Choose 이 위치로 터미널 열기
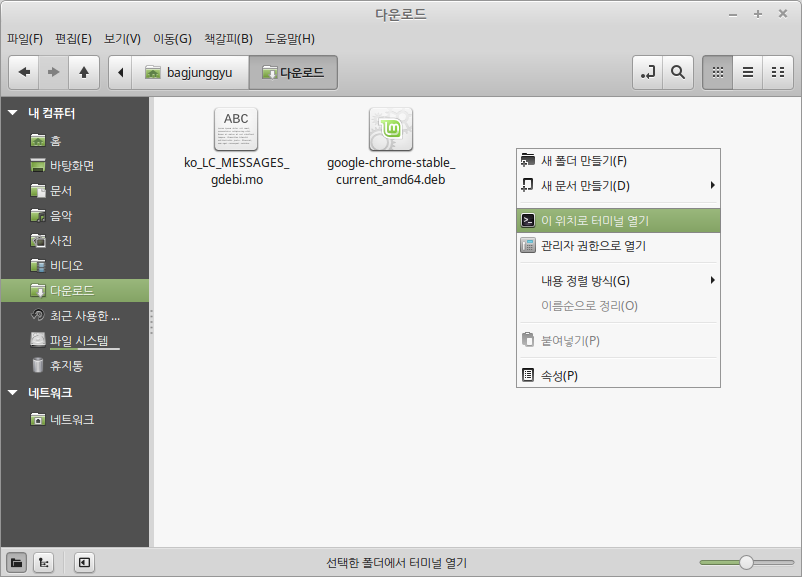Screen dimensions: 802x577 (x=618, y=220)
